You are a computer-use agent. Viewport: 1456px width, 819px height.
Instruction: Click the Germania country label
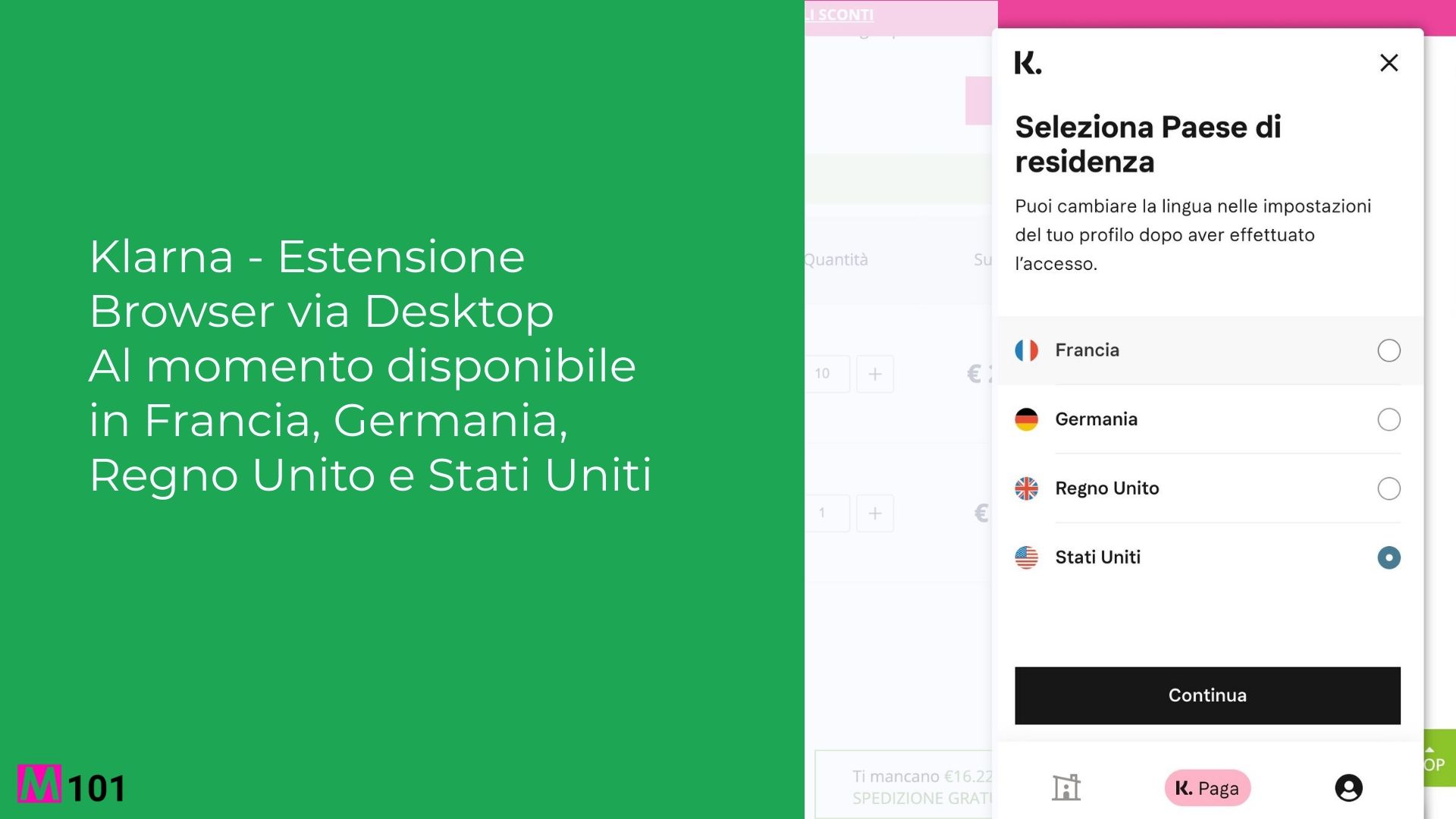point(1096,419)
